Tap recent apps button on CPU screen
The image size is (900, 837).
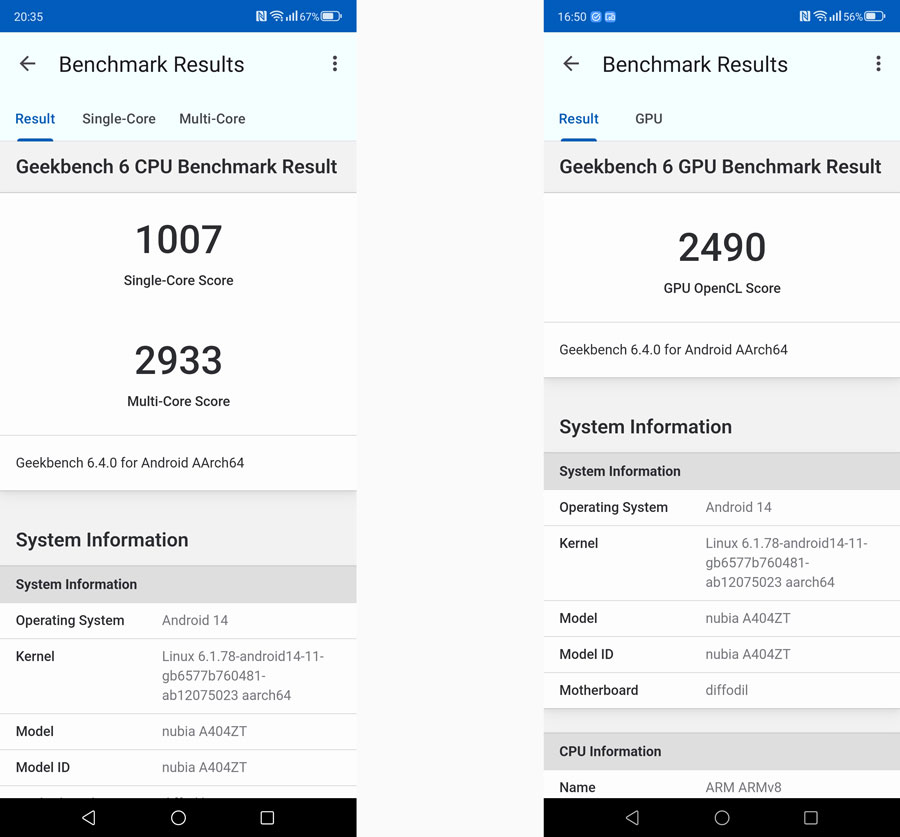(267, 817)
